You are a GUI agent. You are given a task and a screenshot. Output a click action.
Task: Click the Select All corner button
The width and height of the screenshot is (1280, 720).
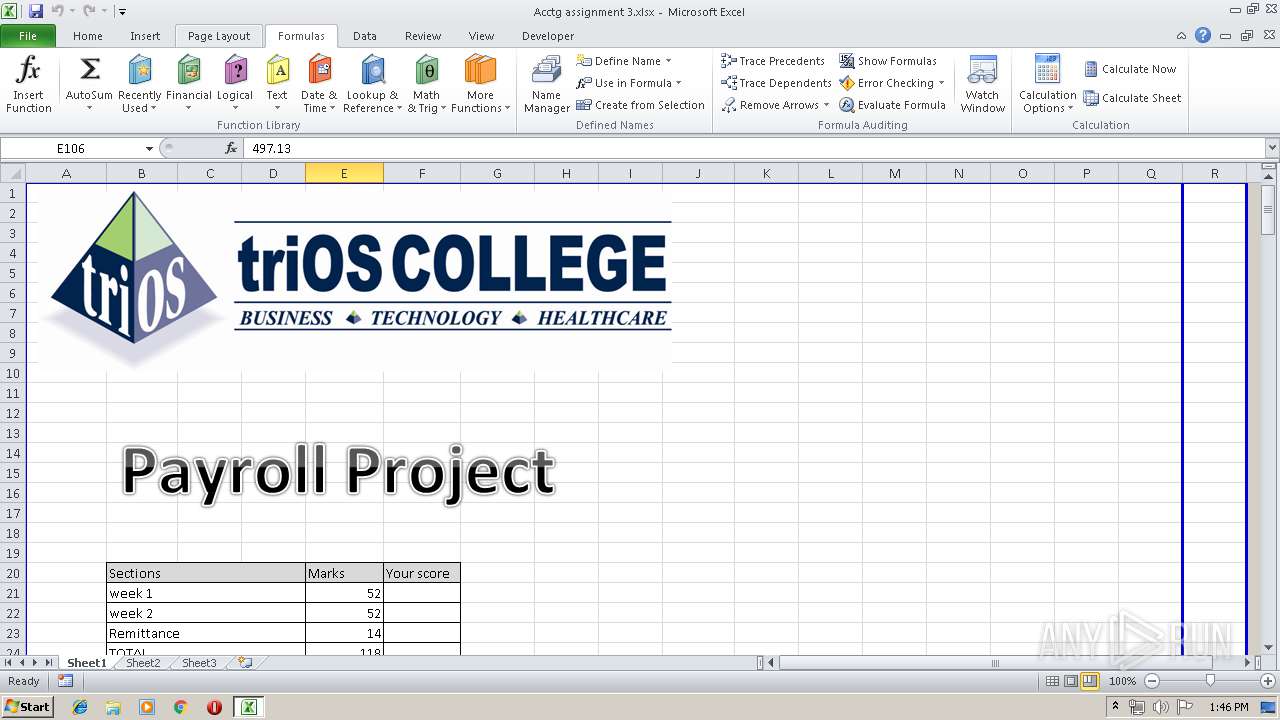(13, 173)
